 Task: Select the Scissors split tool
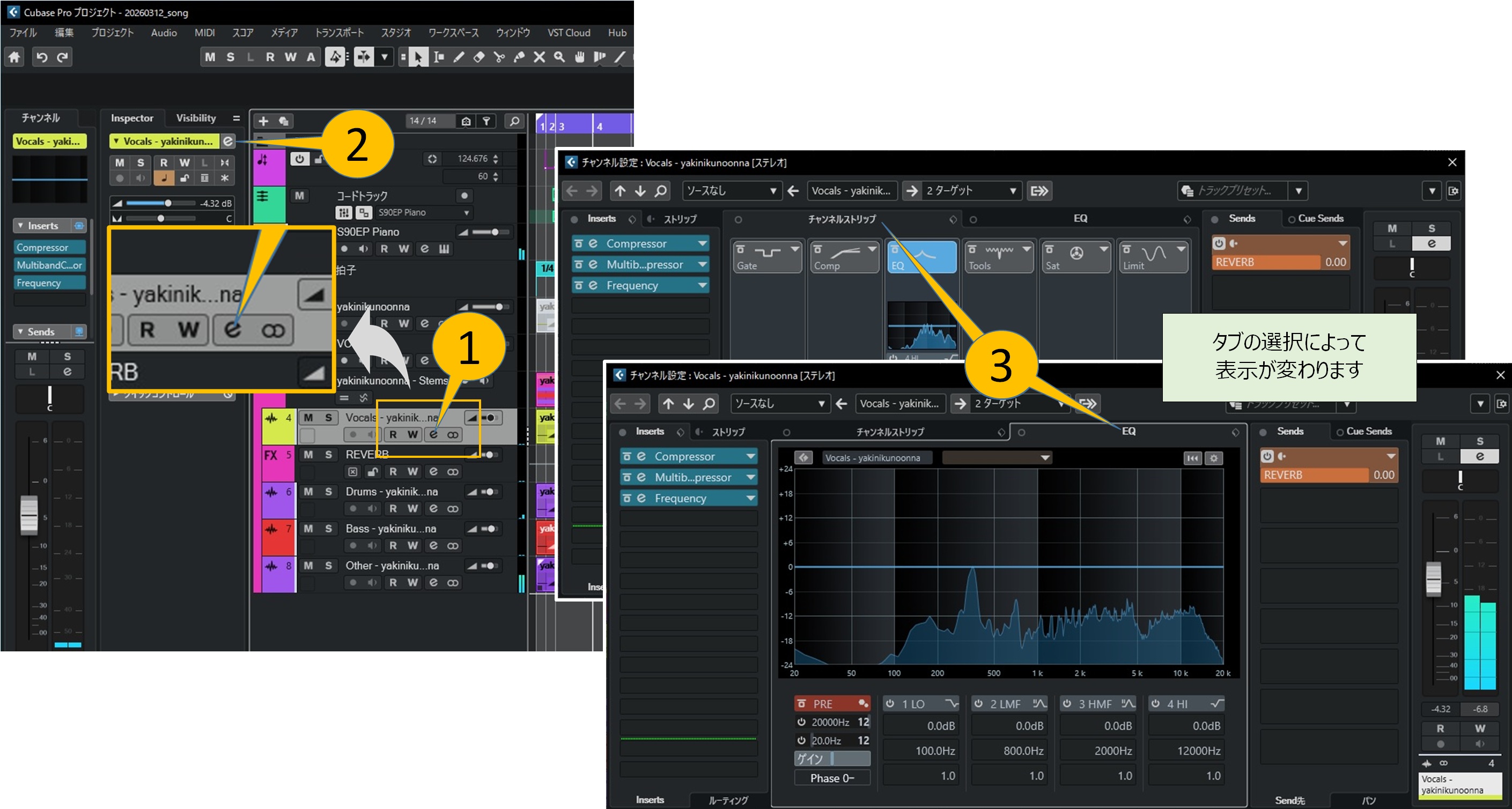(499, 57)
